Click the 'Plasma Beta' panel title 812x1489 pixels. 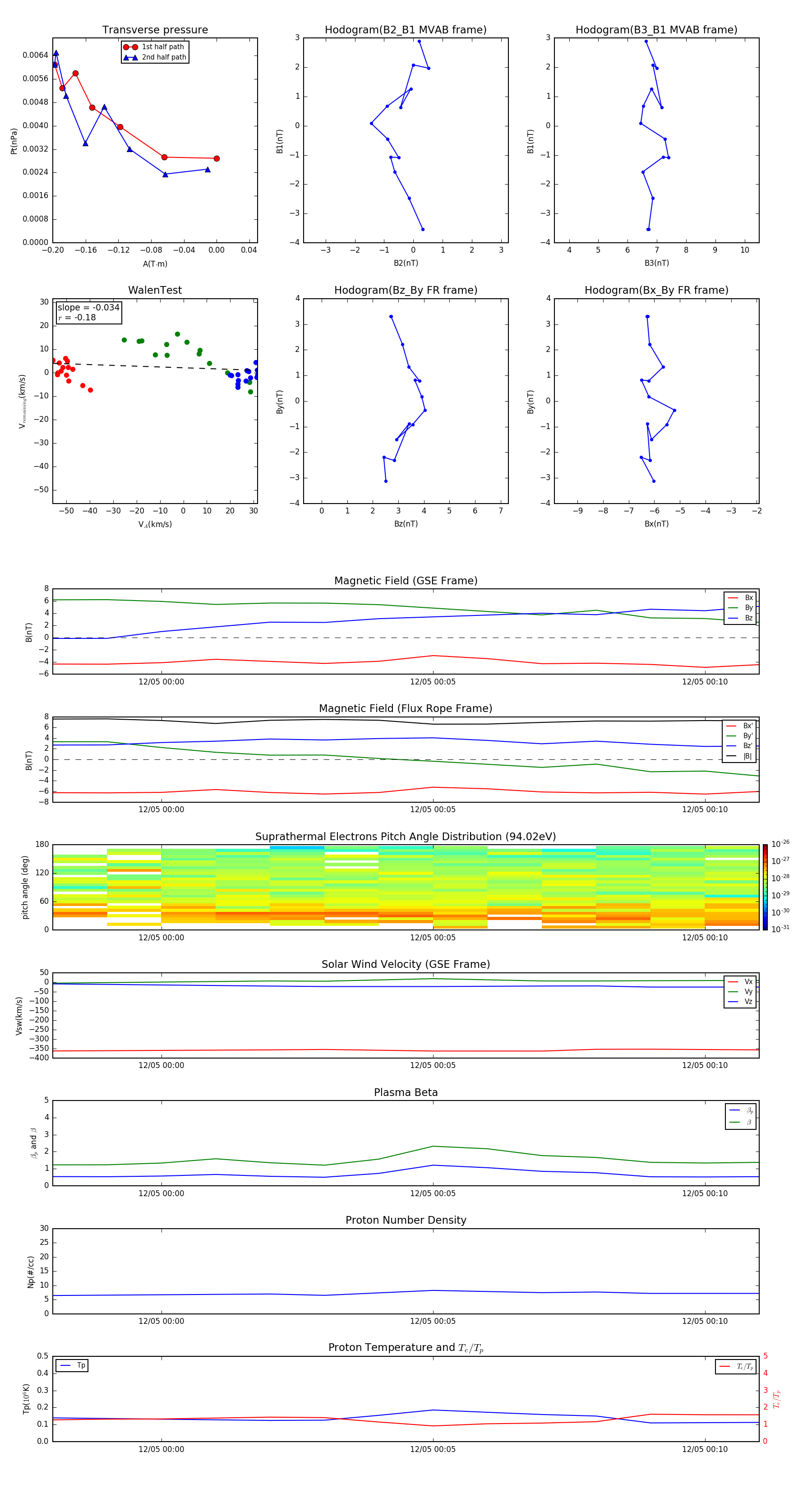pyautogui.click(x=406, y=1092)
